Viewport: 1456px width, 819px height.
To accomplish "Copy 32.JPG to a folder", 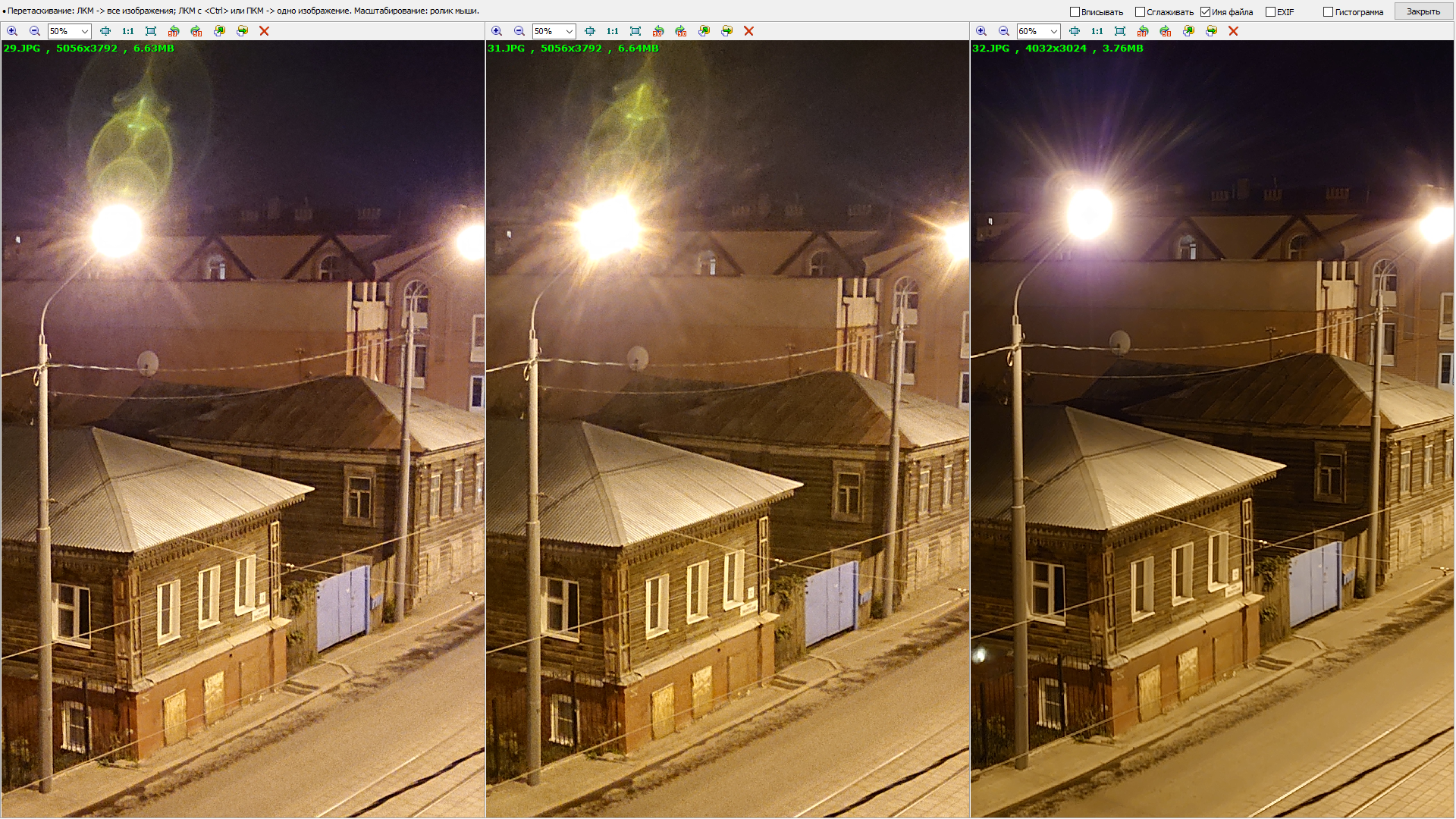I will click(x=1188, y=31).
